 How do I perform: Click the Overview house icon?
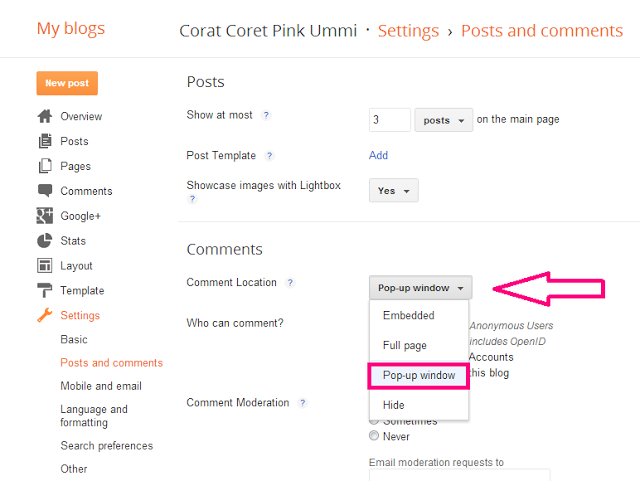pyautogui.click(x=44, y=116)
